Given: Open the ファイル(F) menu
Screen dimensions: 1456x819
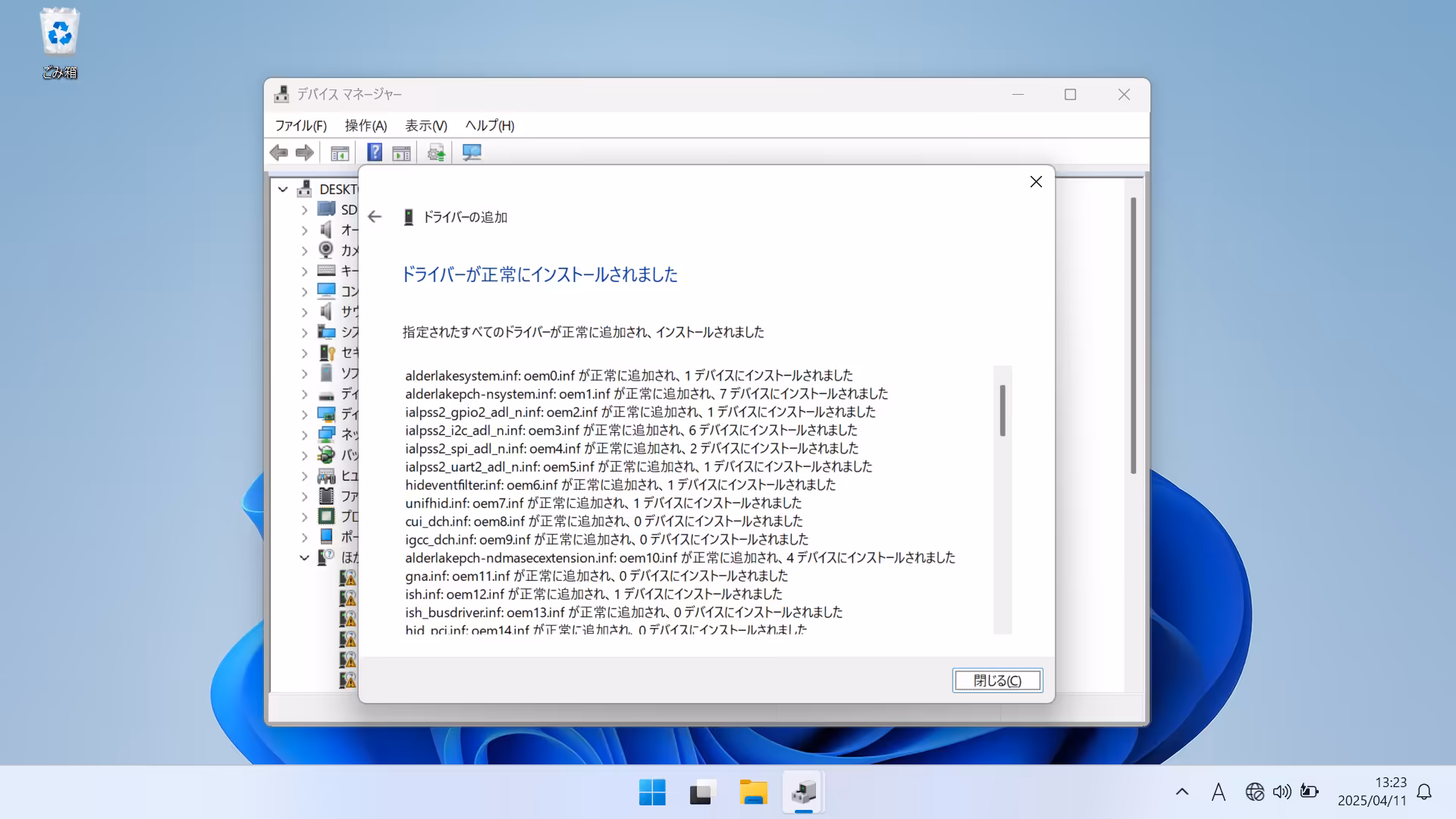Looking at the screenshot, I should point(300,126).
